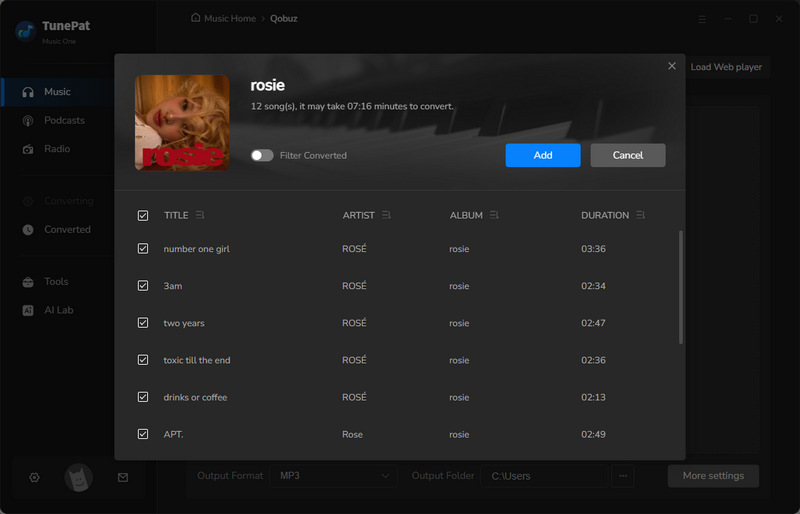Click the rosie album cover thumbnail
The image size is (800, 514).
coord(182,122)
